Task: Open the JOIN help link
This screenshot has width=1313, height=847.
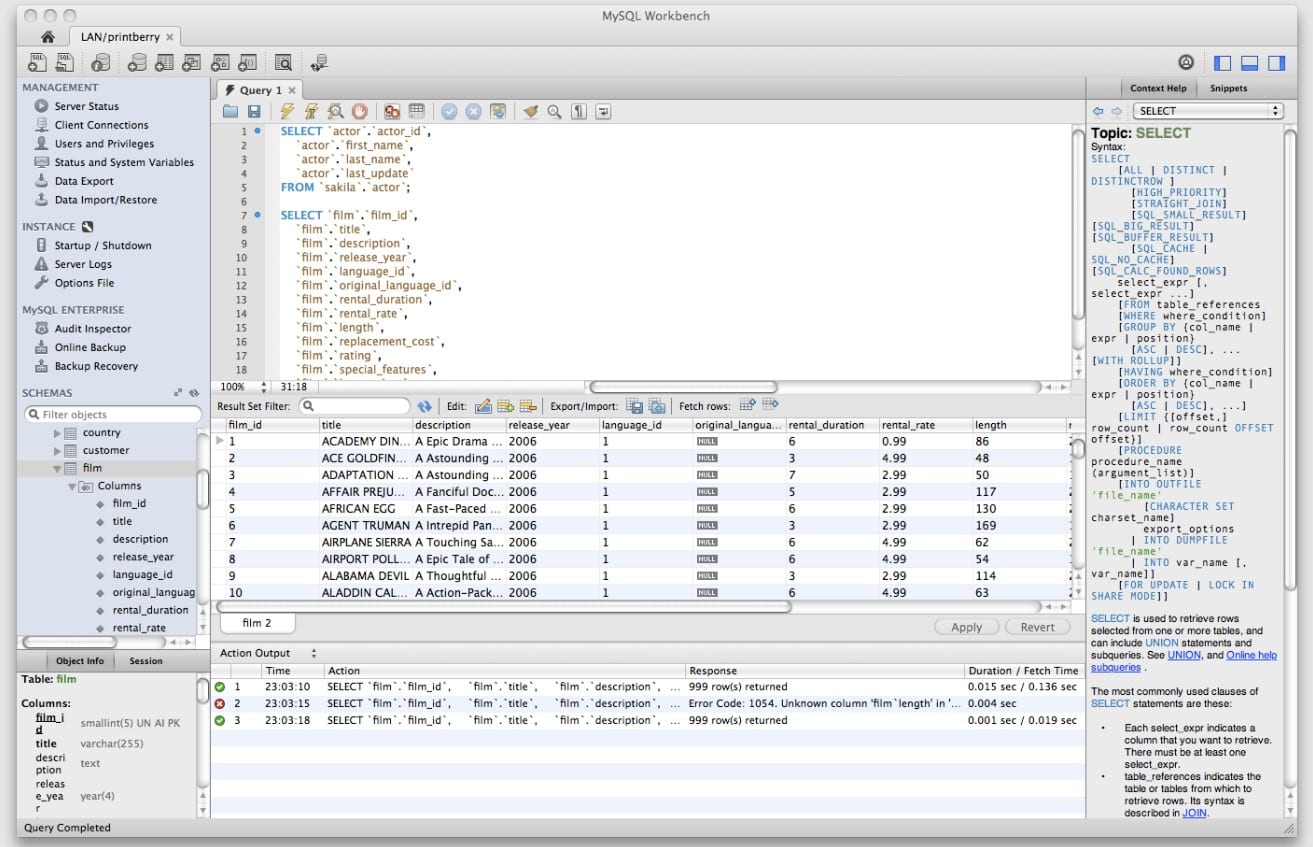Action: (1195, 813)
